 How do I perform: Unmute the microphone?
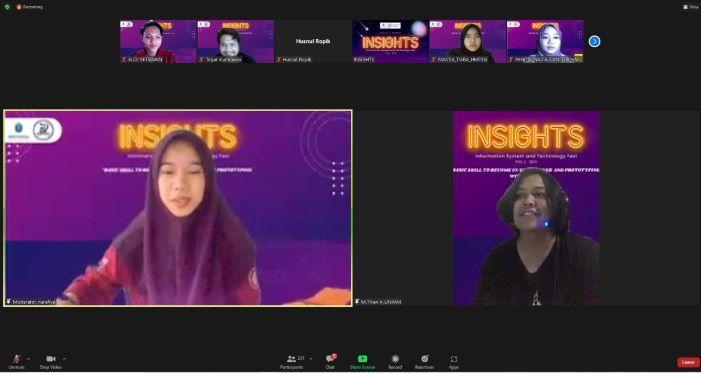17,361
